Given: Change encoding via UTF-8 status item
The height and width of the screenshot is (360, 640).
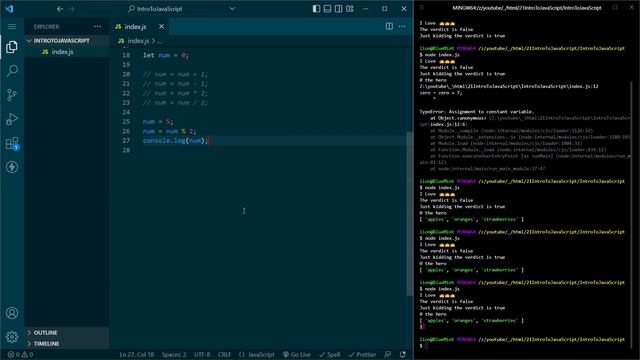Looking at the screenshot, I should point(202,355).
